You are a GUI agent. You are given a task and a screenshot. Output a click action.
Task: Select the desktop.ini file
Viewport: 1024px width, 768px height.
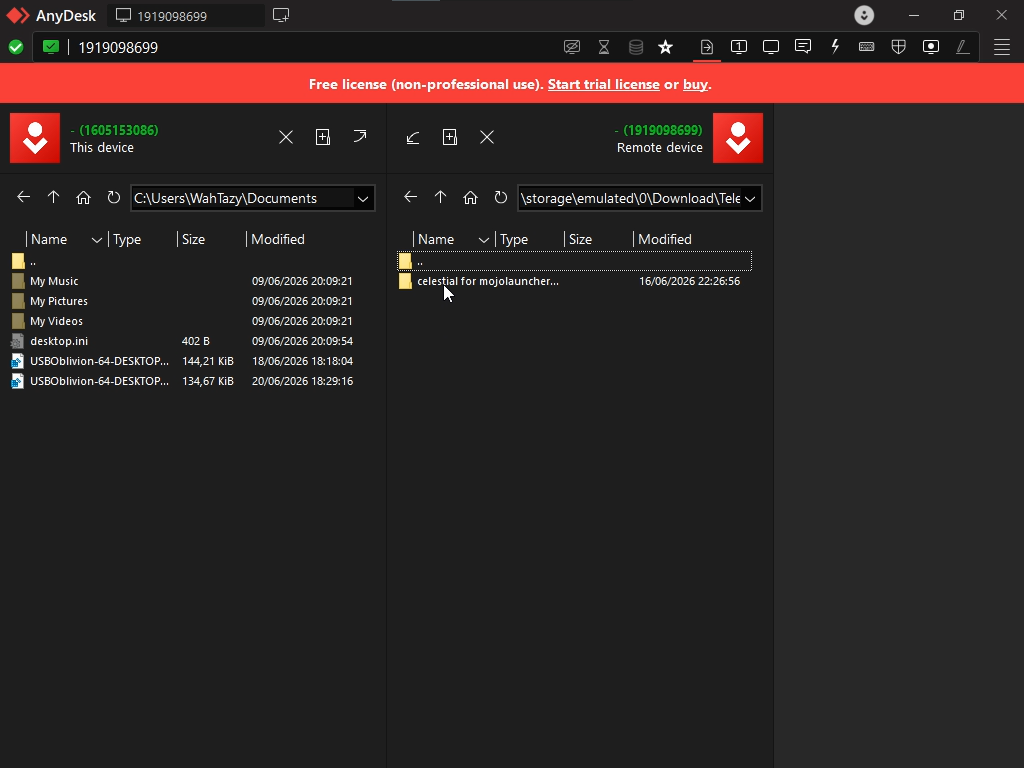183,341
